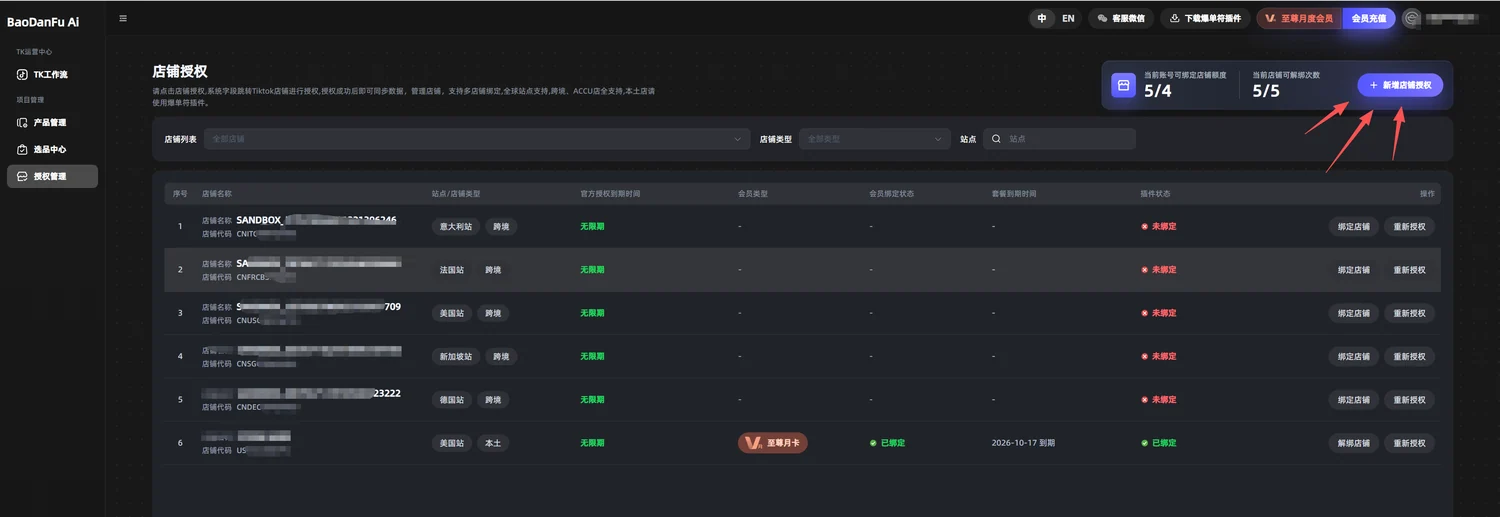Click 重新授权 in the 美国站 跨境 row

(x=1410, y=313)
